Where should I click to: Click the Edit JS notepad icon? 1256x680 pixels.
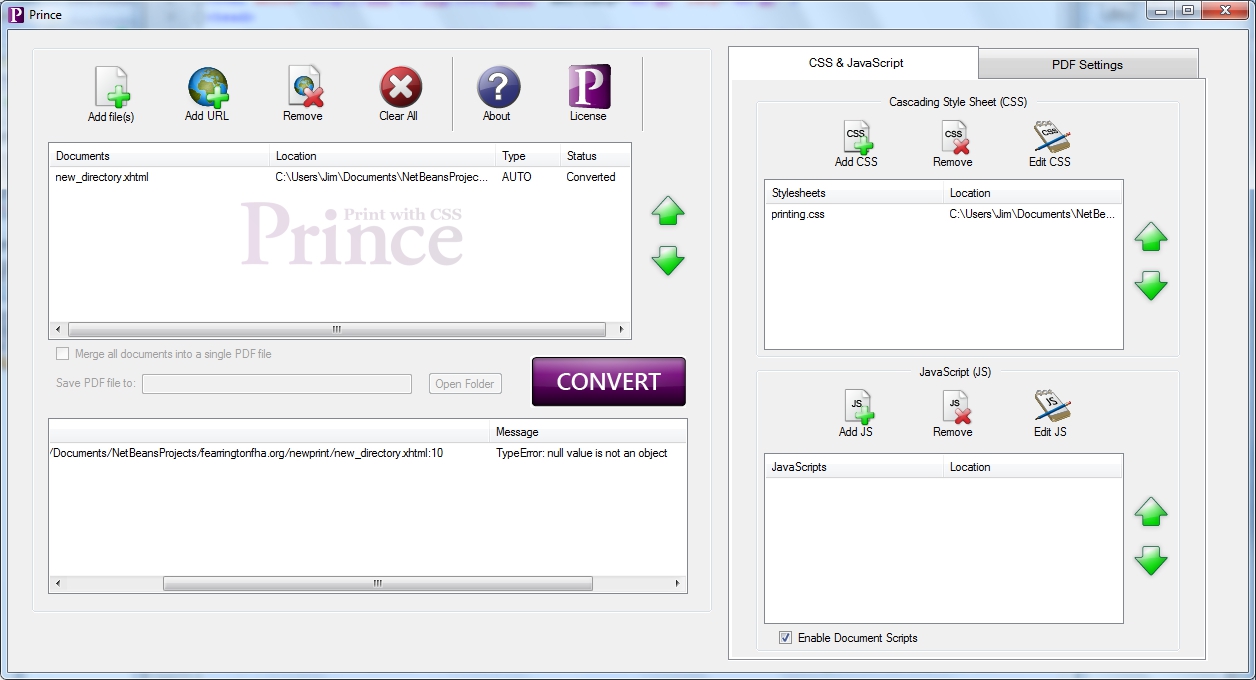(x=1050, y=408)
